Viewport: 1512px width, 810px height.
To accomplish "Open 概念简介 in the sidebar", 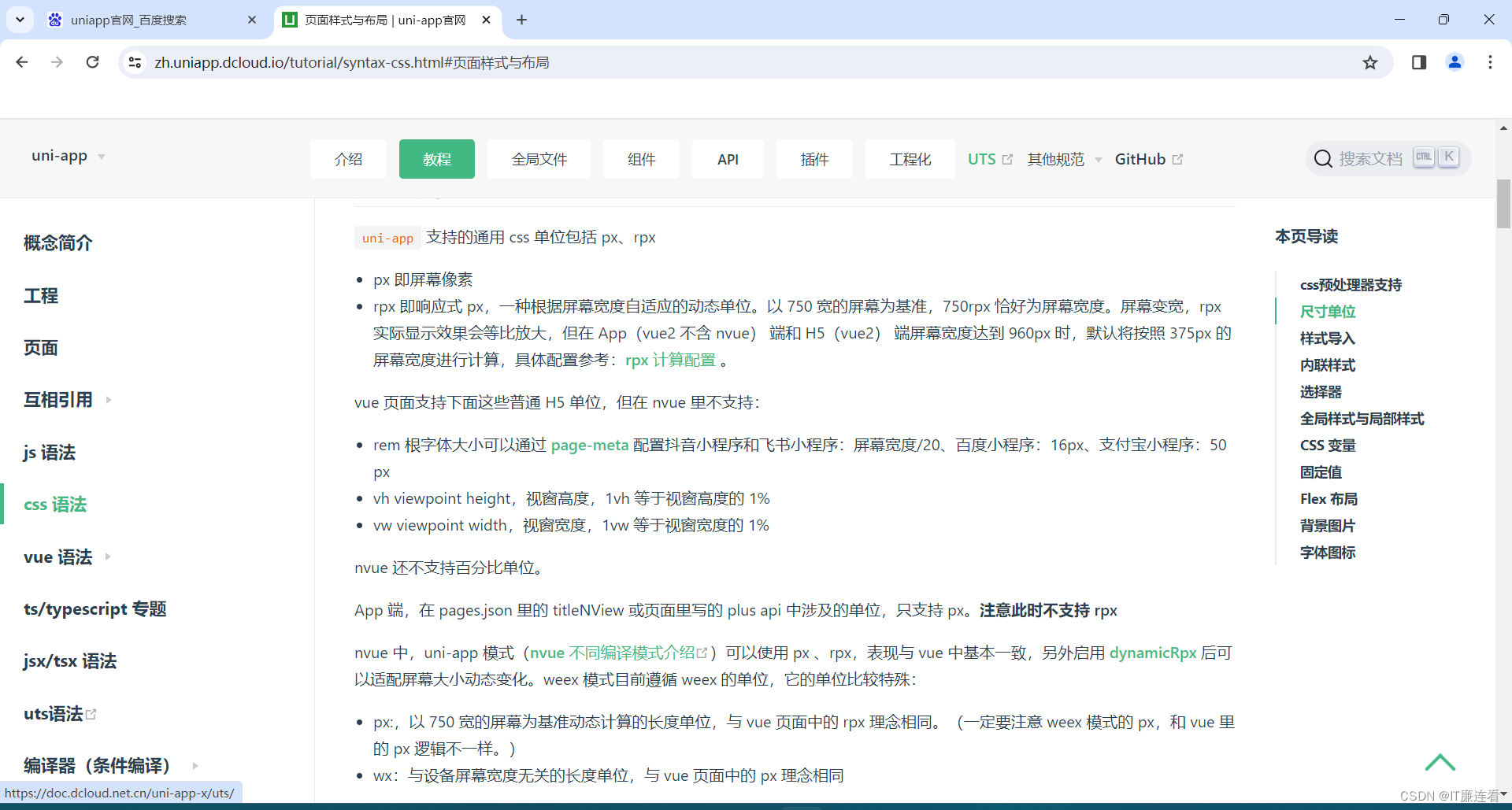I will click(x=58, y=242).
